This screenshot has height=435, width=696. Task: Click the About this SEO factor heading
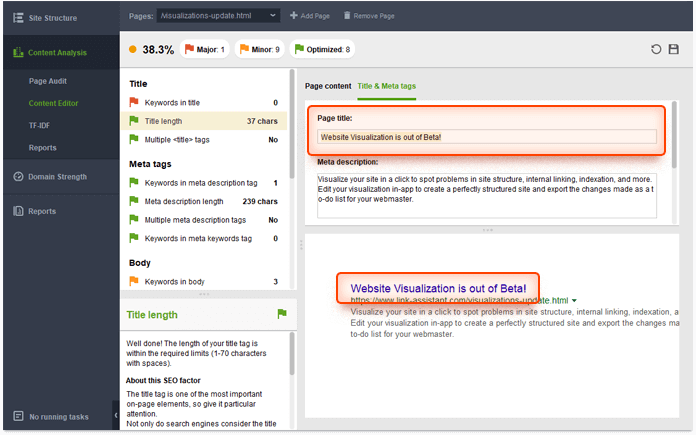163,380
